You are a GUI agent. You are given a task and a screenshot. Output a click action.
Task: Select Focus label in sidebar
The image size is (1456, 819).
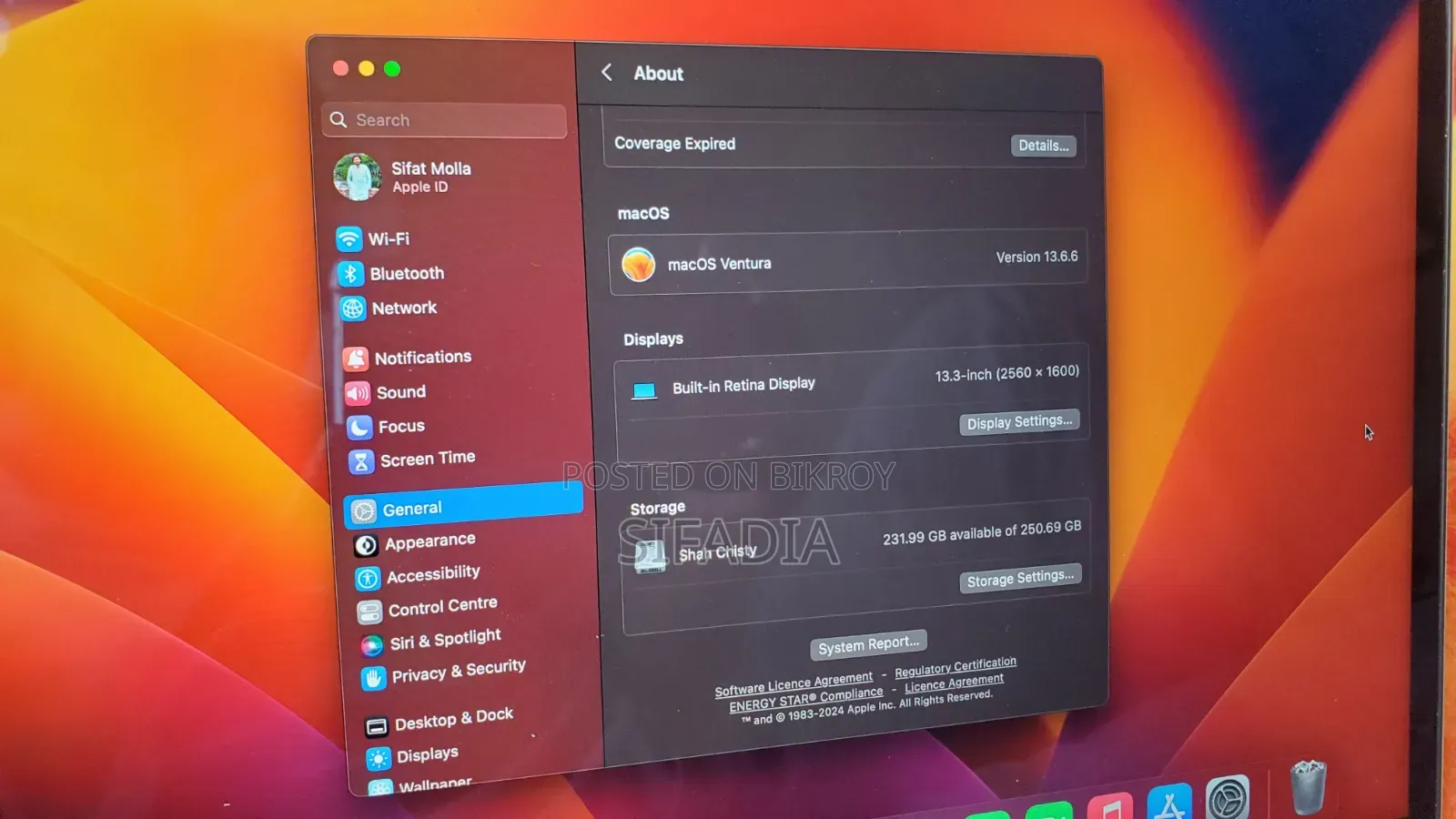pos(401,426)
